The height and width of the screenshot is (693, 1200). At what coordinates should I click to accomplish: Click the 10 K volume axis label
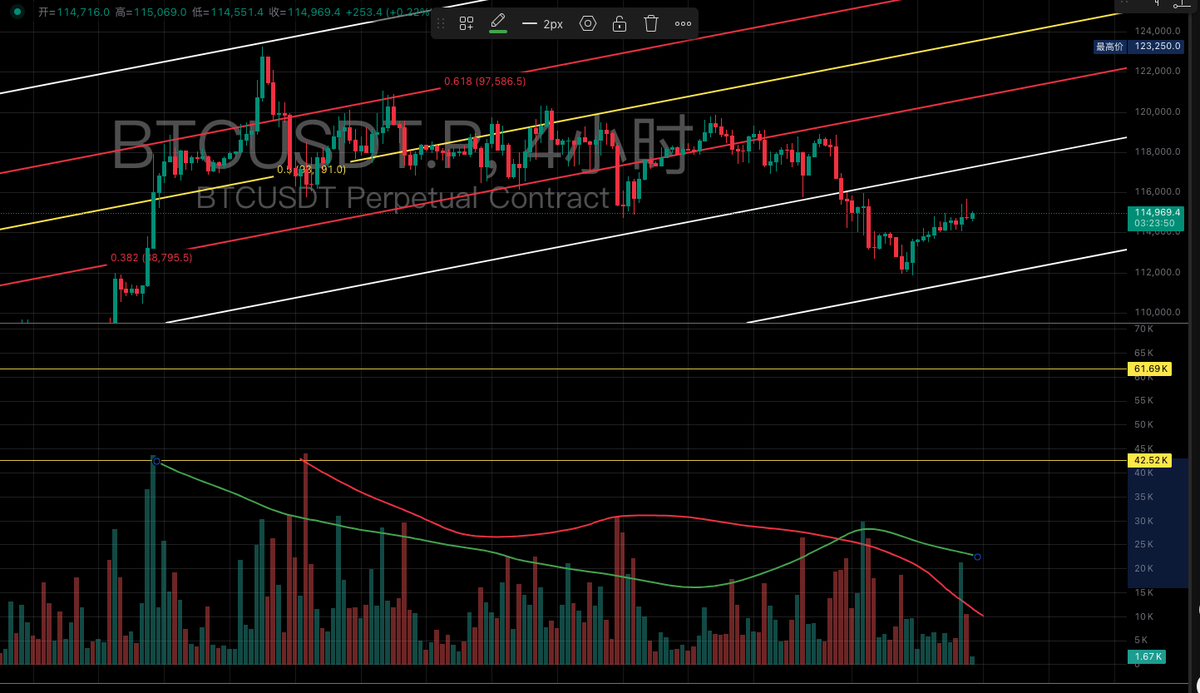1144,616
